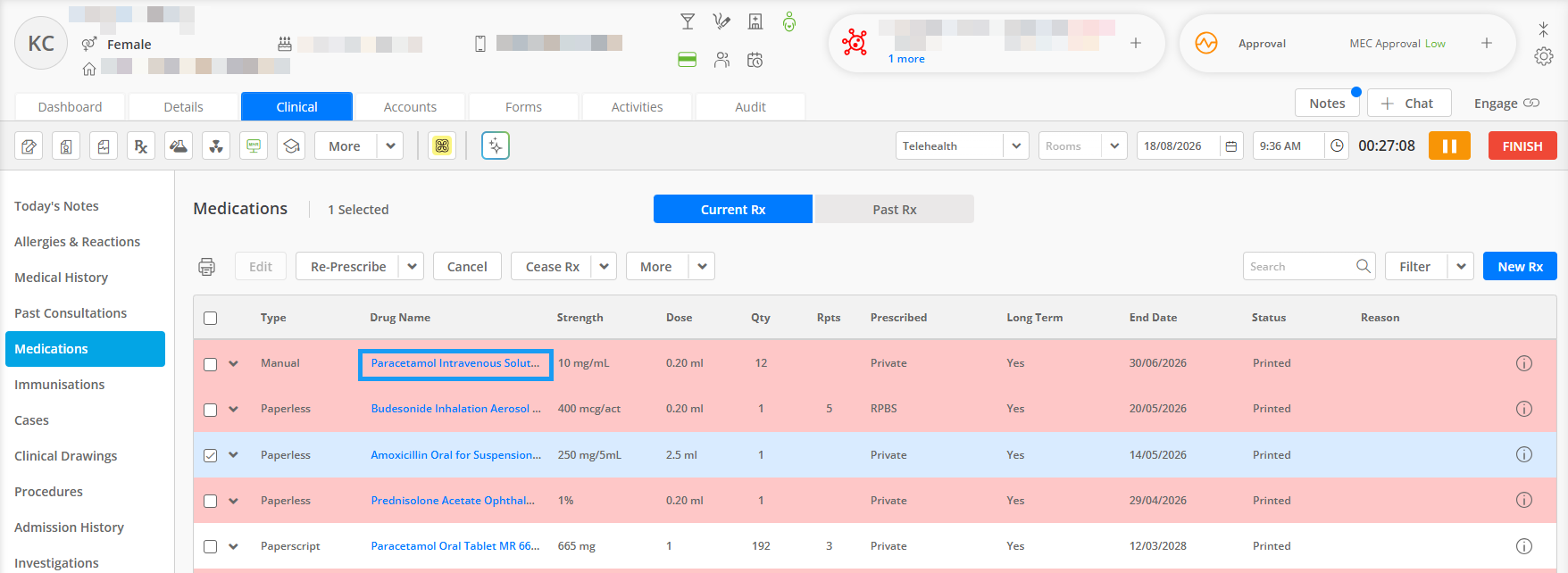Click the print medications icon

207,267
